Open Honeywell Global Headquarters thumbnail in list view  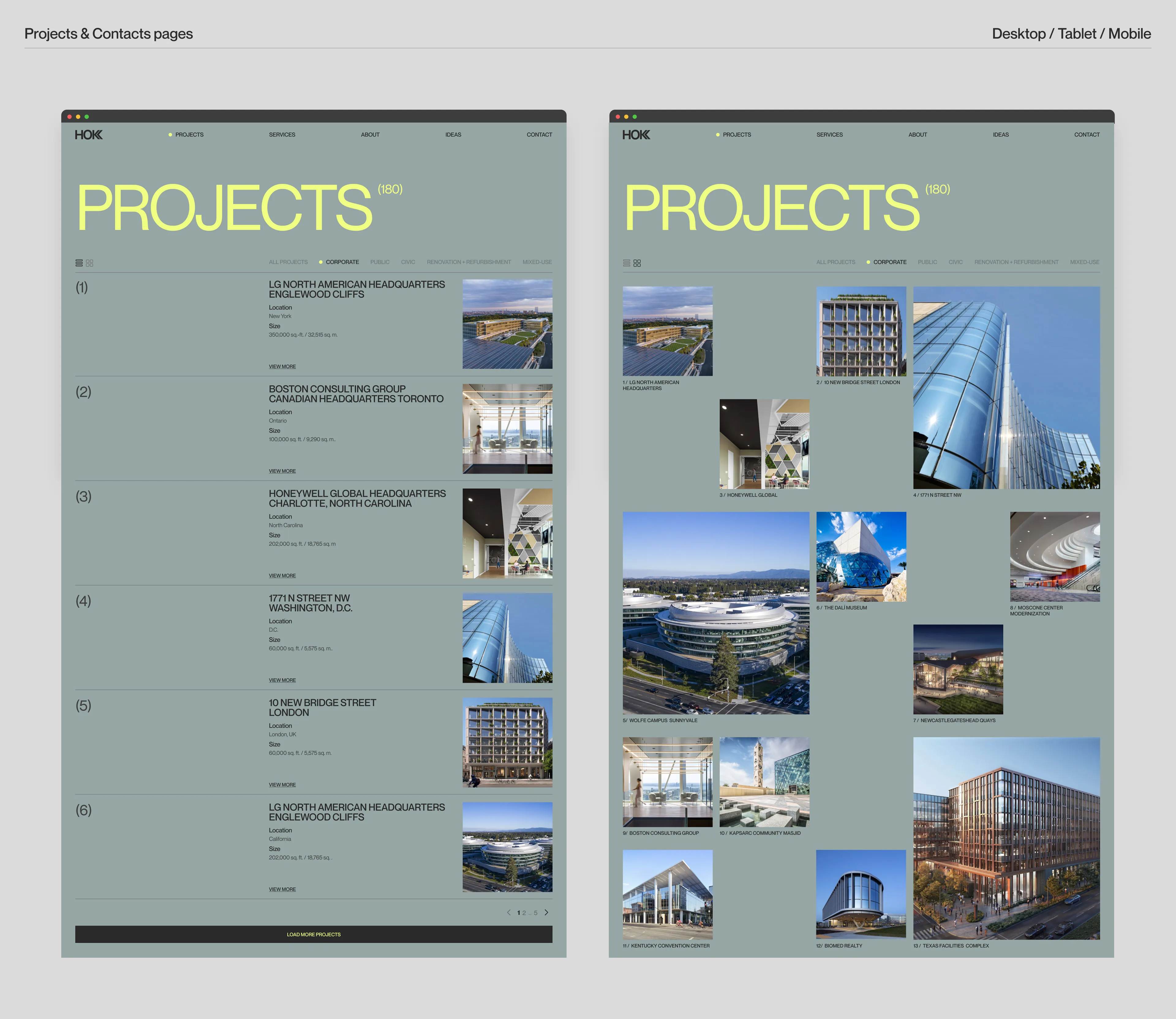(507, 533)
